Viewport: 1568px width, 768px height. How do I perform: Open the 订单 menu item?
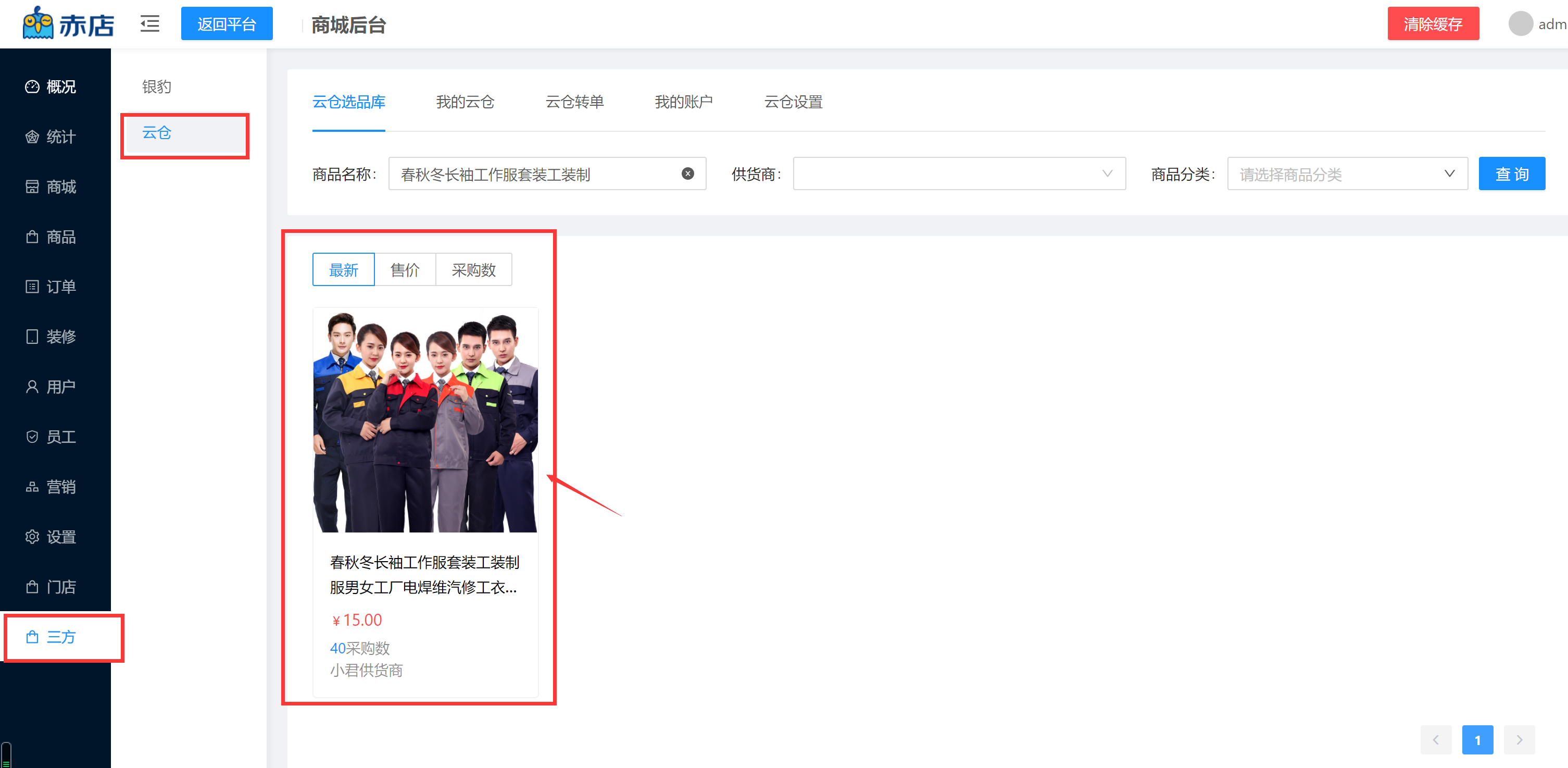[55, 286]
